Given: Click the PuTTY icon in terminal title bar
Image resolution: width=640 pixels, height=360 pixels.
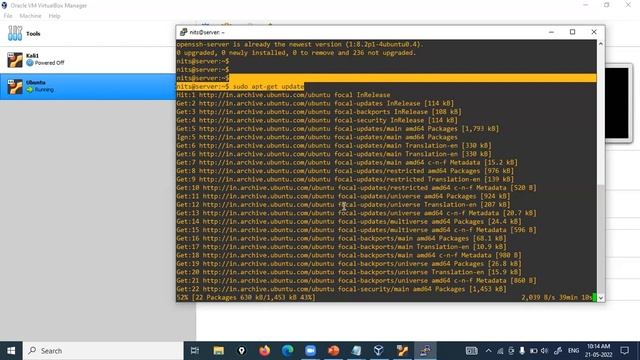Looking at the screenshot, I should click(x=183, y=32).
